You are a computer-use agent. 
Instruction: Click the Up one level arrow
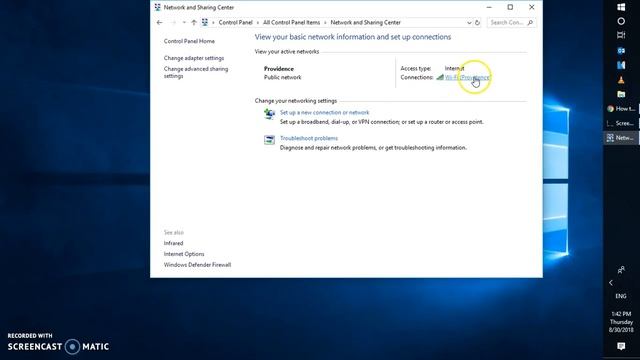pos(194,22)
